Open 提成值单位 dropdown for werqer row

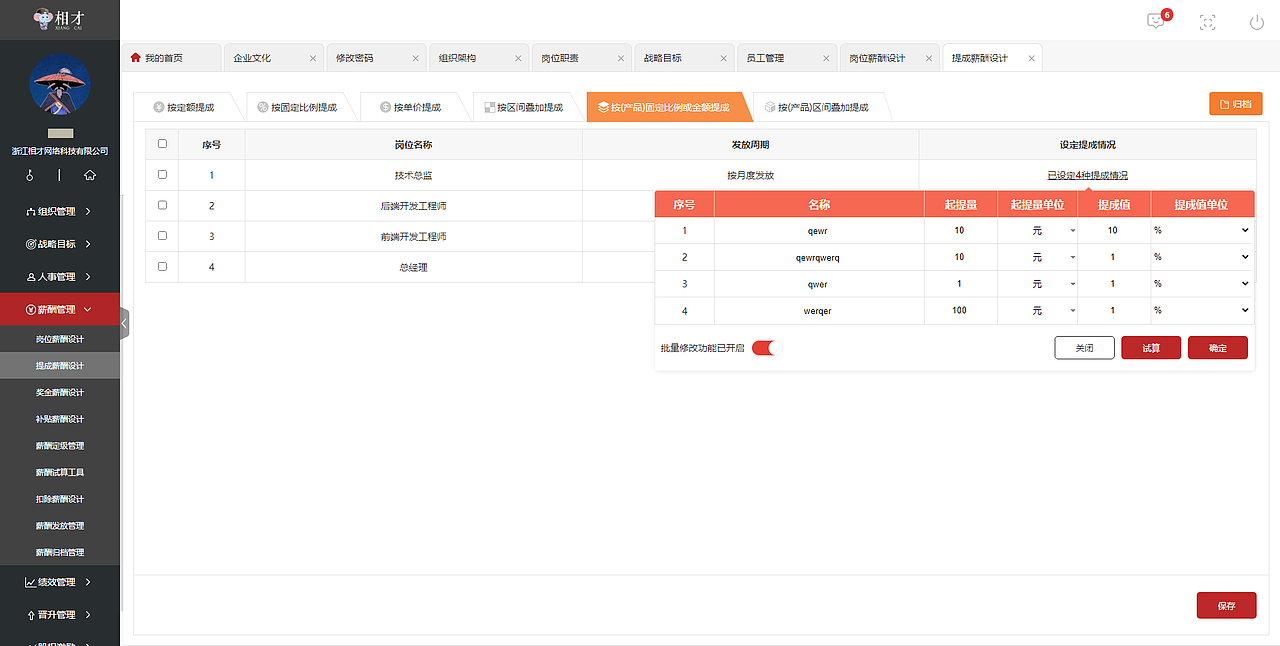pos(1201,311)
